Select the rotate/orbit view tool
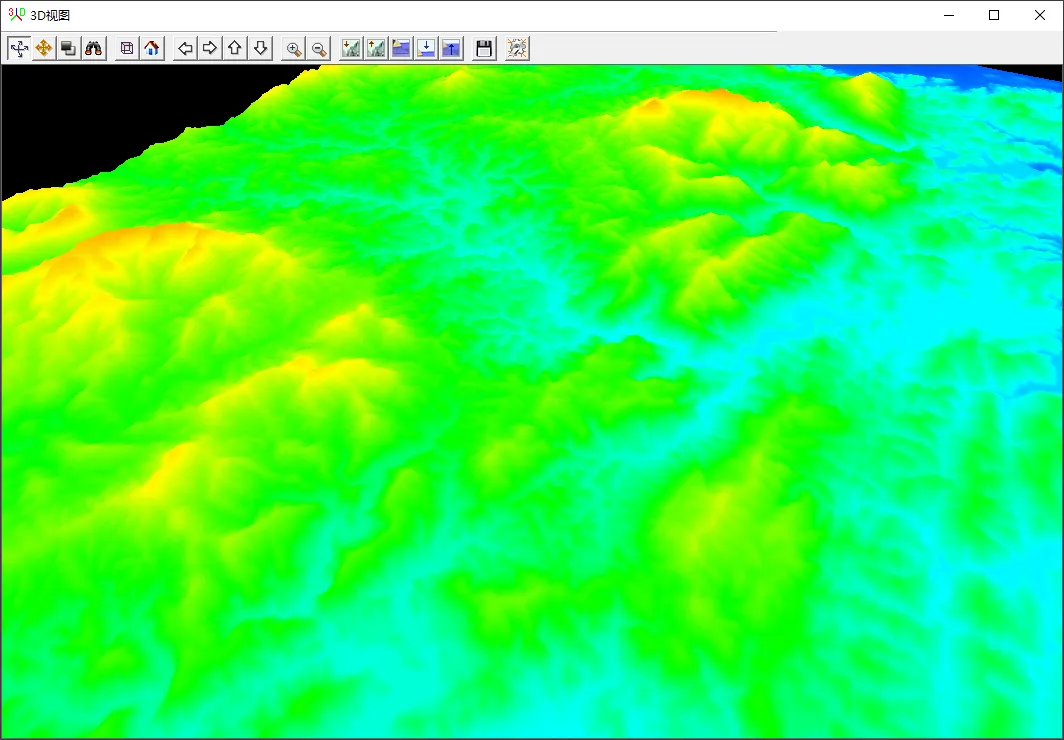The height and width of the screenshot is (740, 1064). pyautogui.click(x=19, y=48)
